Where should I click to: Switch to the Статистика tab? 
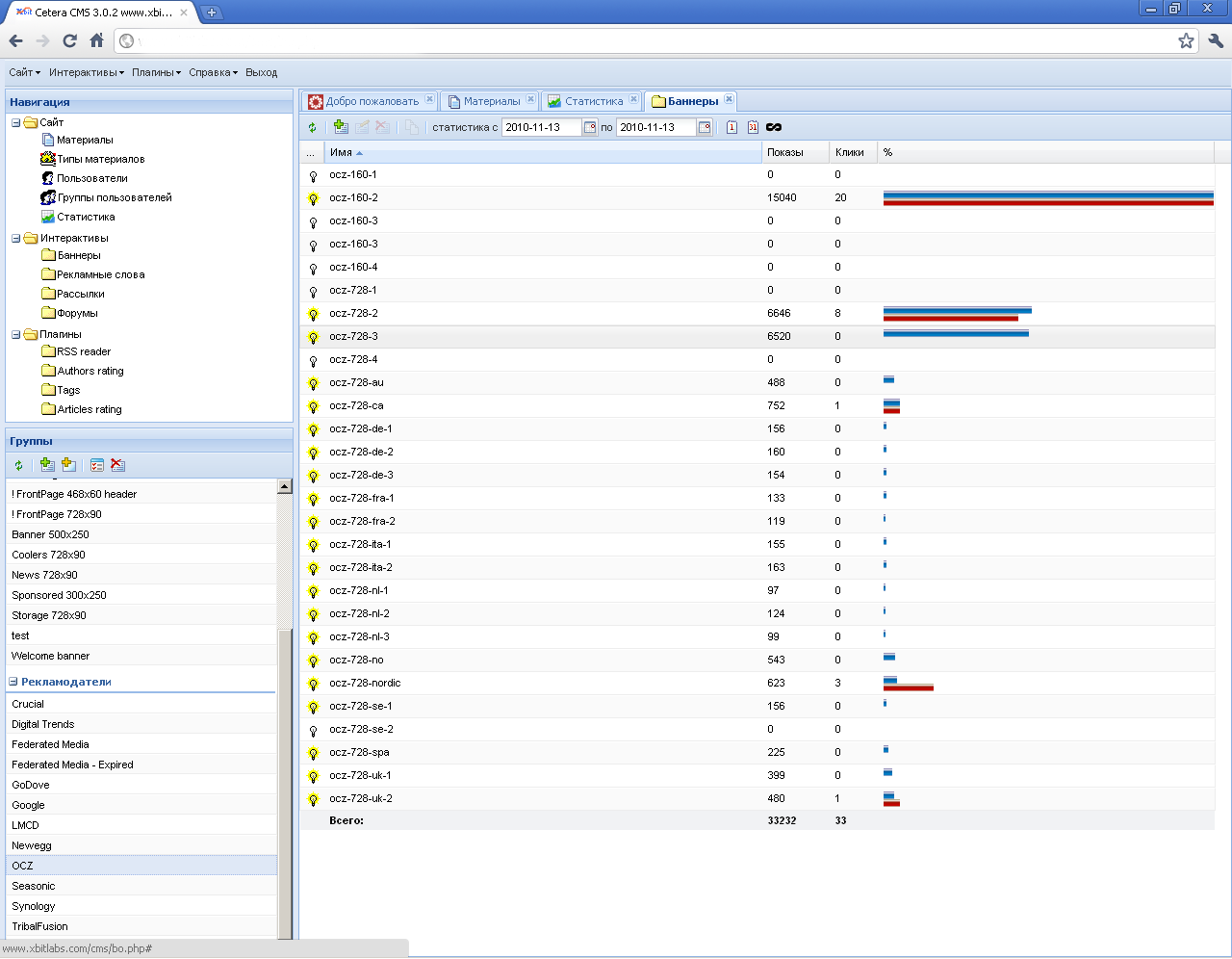coord(593,101)
